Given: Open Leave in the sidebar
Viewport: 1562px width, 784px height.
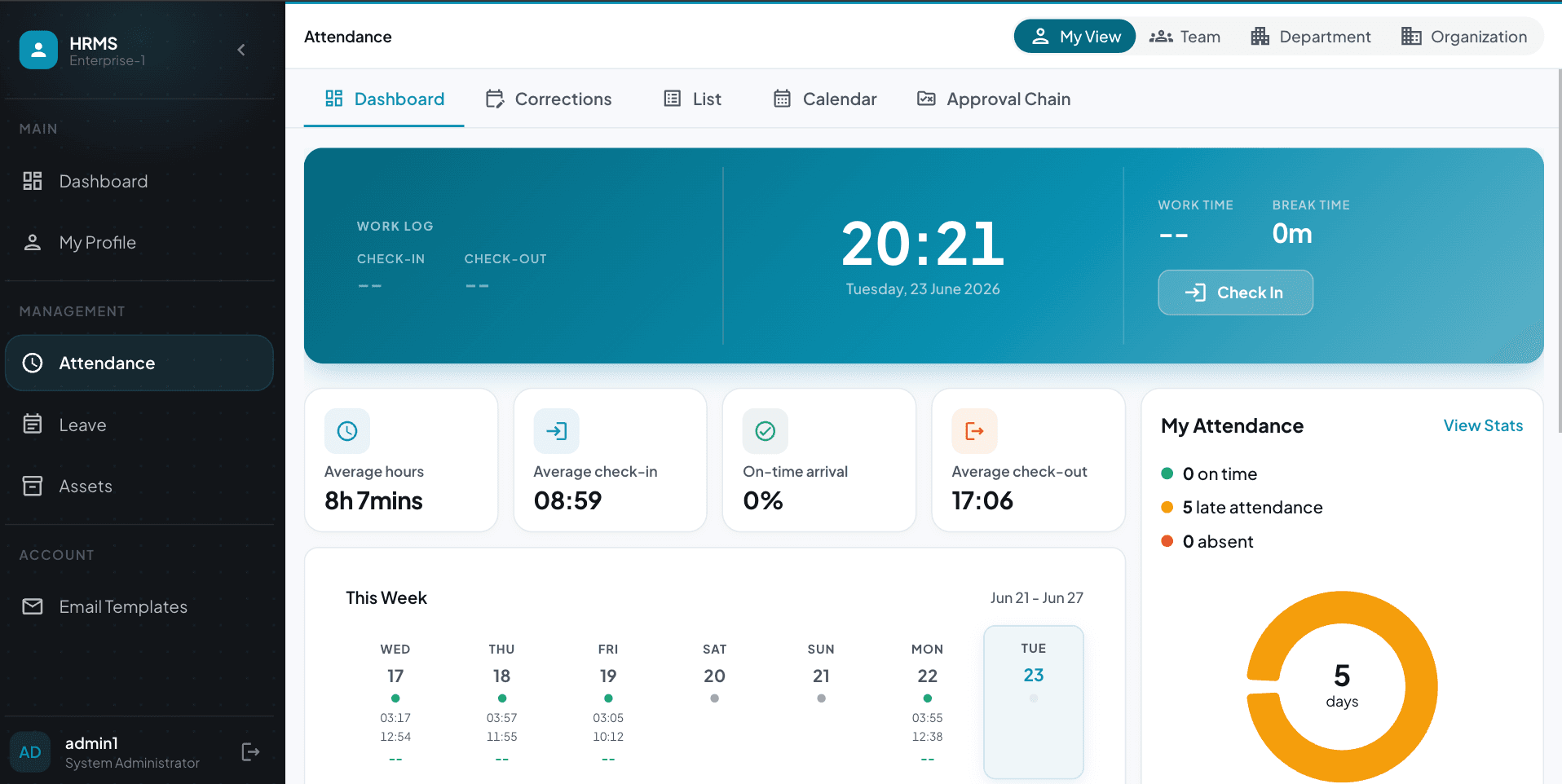Looking at the screenshot, I should point(139,425).
